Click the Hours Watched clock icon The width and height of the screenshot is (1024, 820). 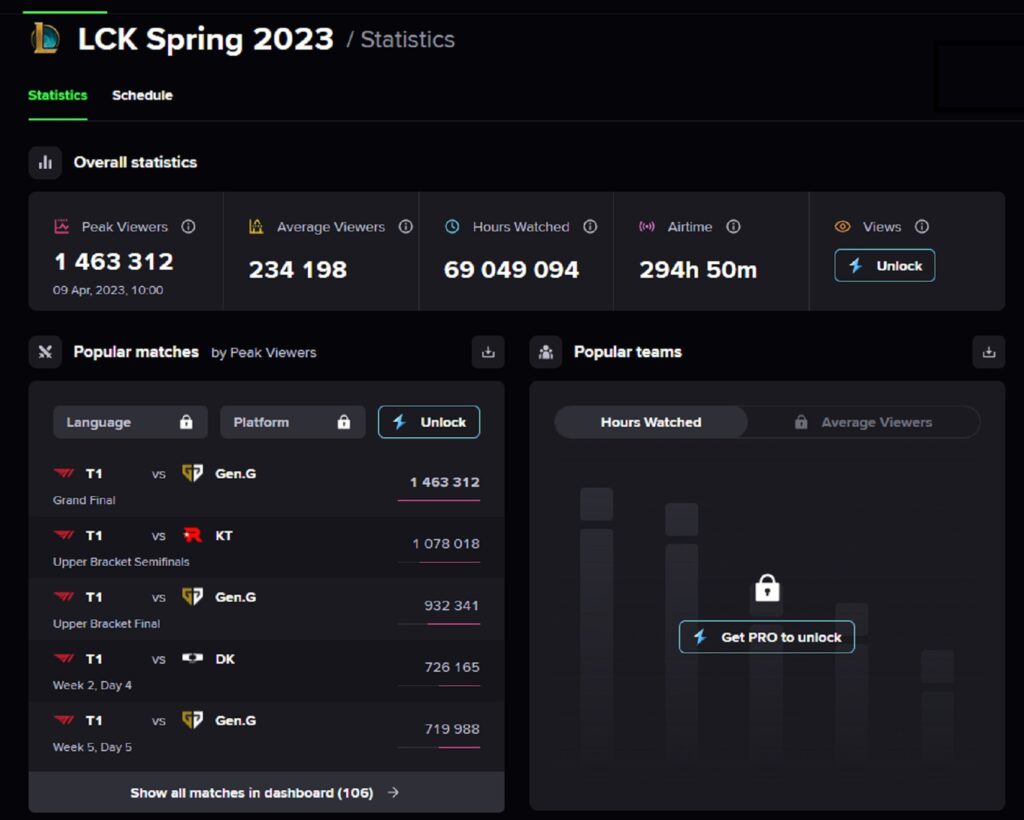pos(452,227)
